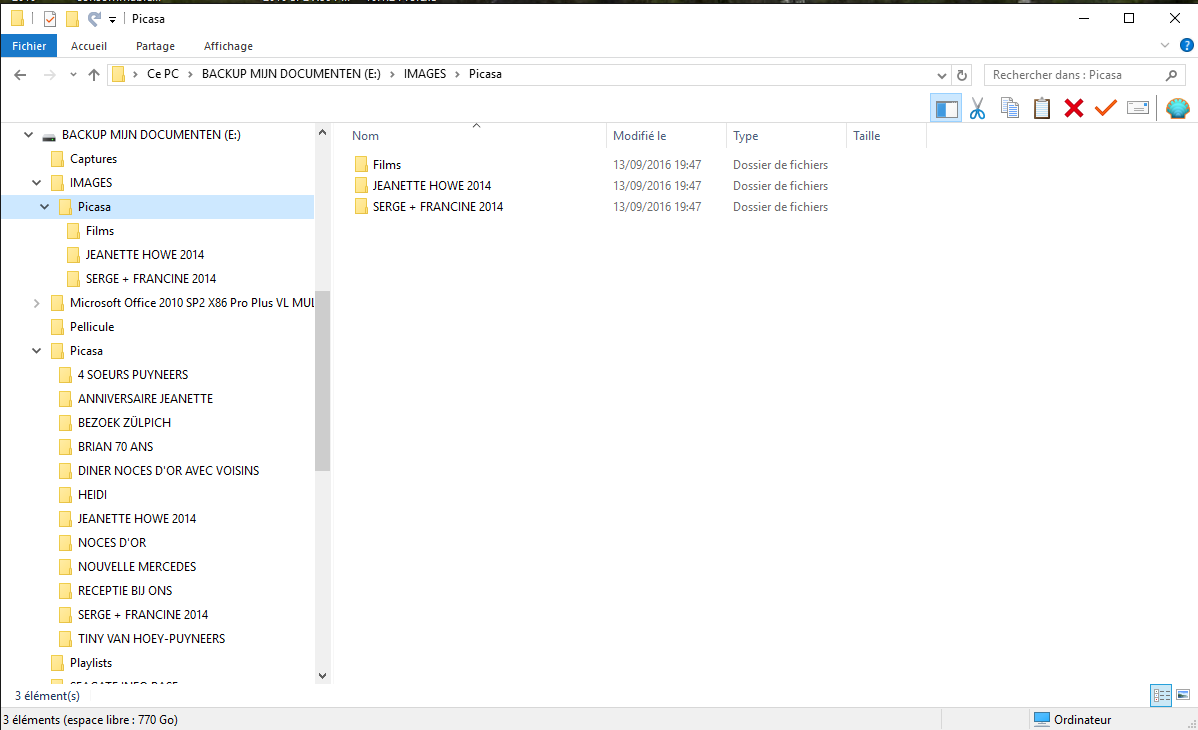Screen dimensions: 1198x730
Task: Click the navigation pane vertical scrollbar thumb
Action: pos(322,381)
